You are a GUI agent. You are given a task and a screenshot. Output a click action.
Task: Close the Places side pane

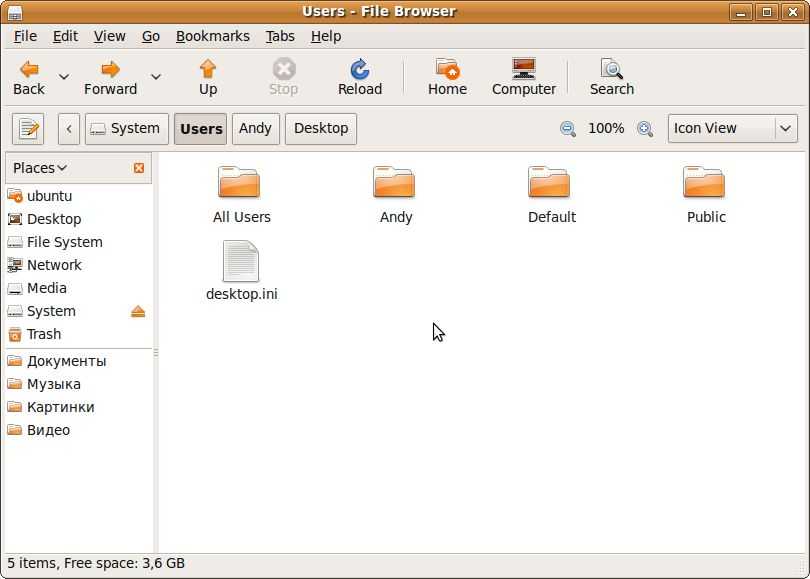(x=139, y=168)
